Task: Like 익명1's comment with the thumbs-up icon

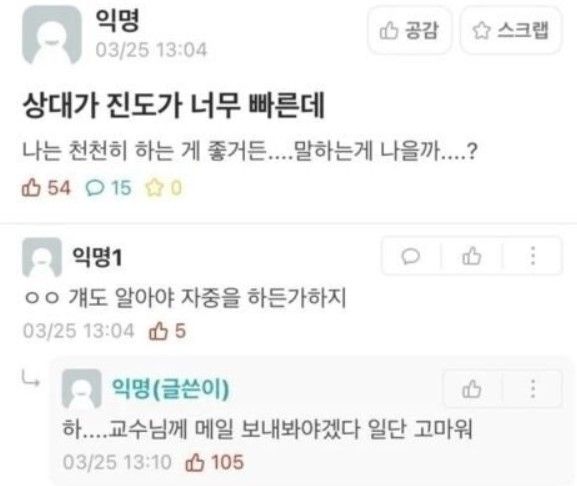Action: tap(471, 256)
